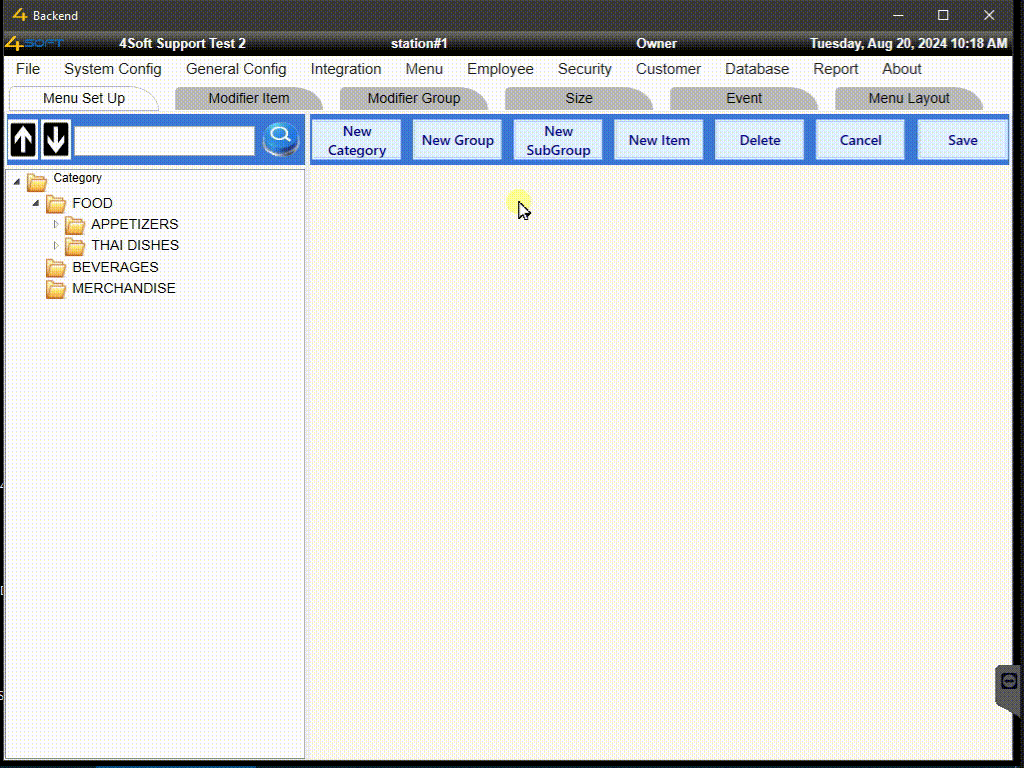Click the Save button
This screenshot has height=768, width=1024.
963,140
